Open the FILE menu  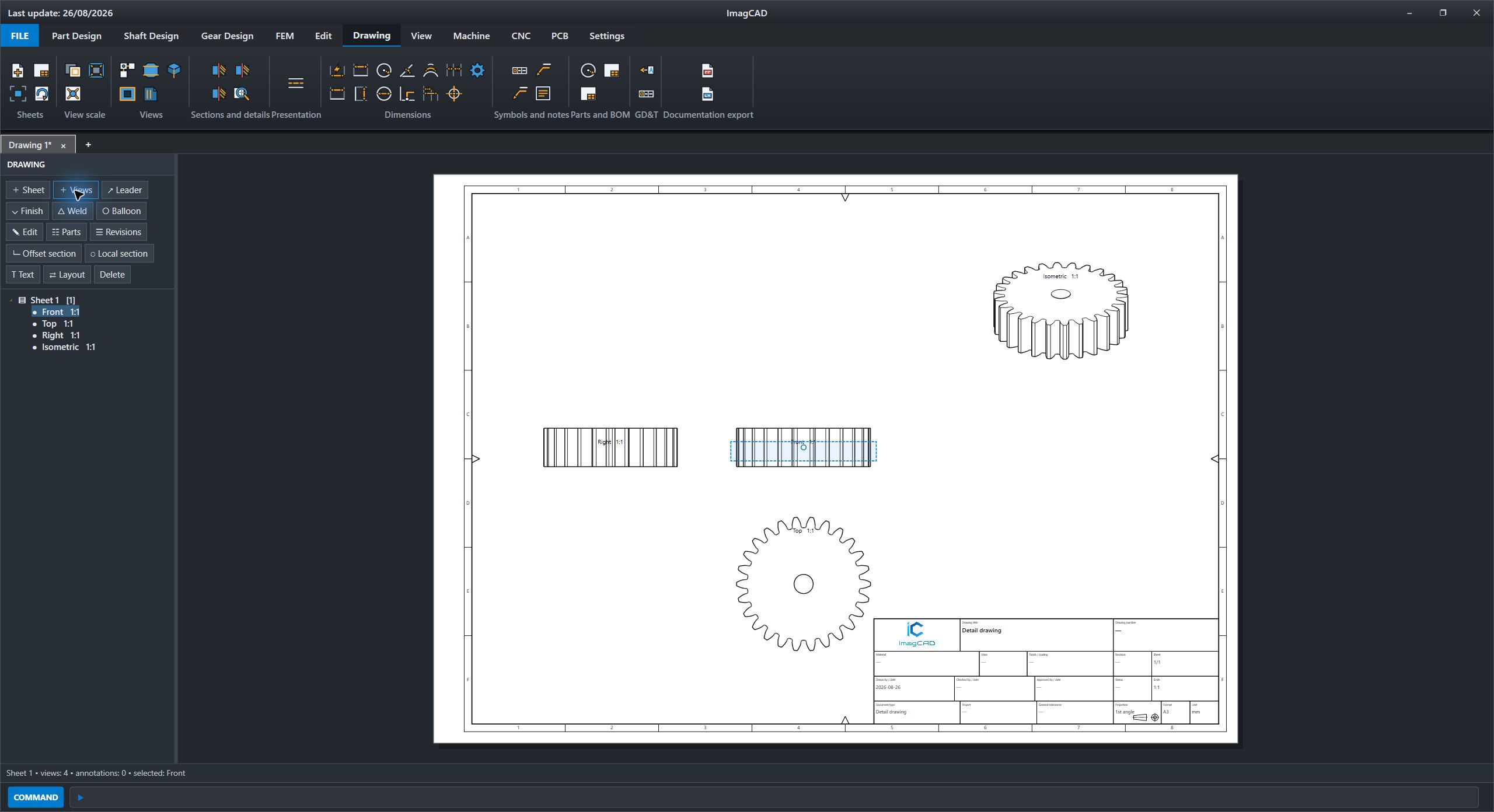pyautogui.click(x=19, y=36)
